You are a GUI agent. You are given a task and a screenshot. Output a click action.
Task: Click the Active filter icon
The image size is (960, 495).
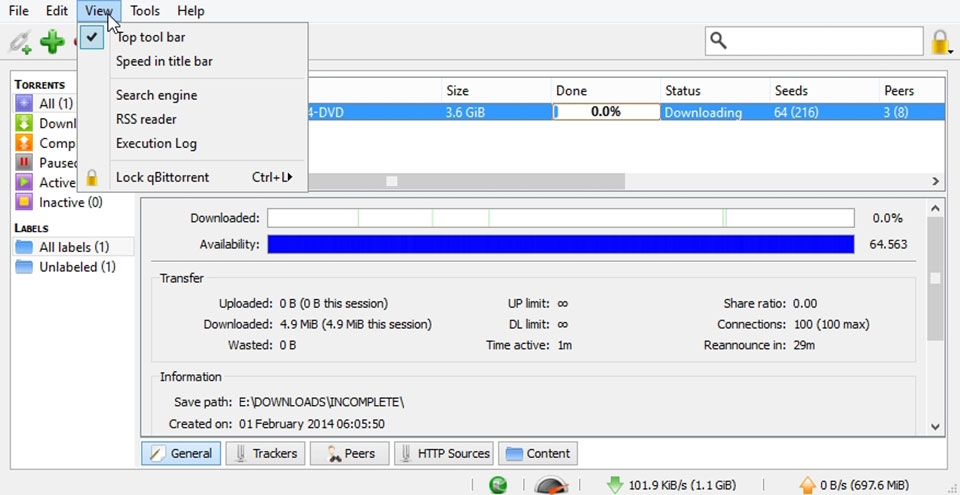pos(24,182)
